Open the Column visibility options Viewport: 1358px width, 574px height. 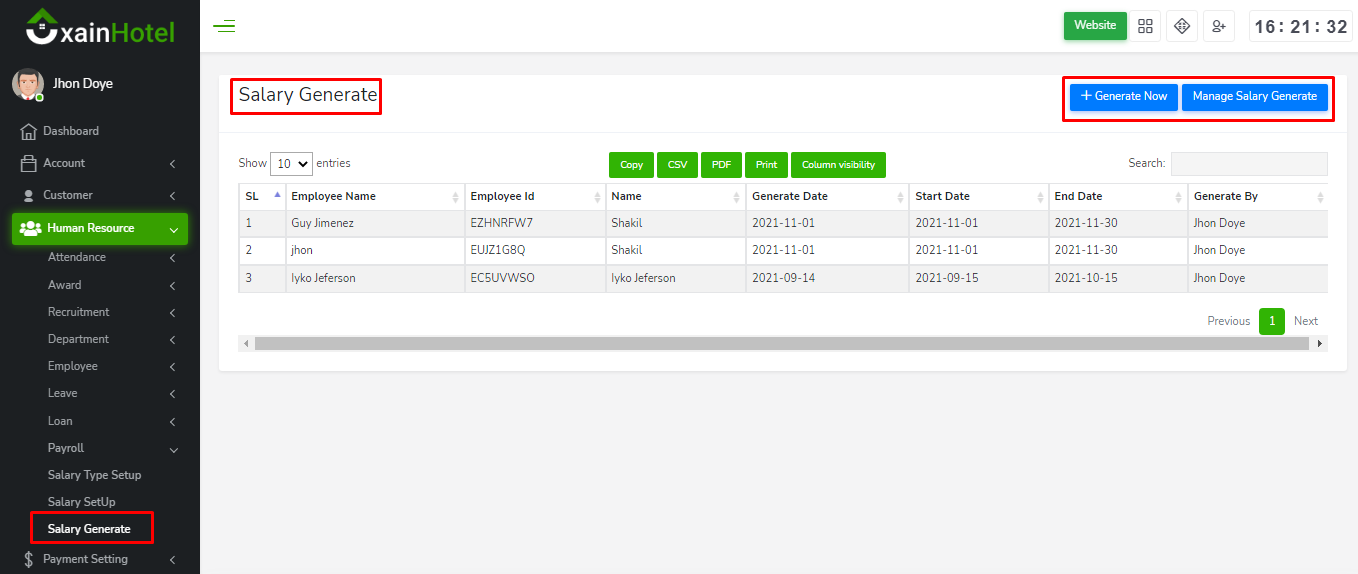[x=838, y=165]
